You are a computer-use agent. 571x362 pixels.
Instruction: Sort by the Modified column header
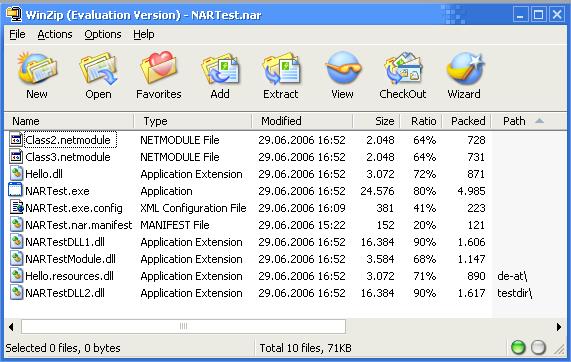pyautogui.click(x=302, y=121)
